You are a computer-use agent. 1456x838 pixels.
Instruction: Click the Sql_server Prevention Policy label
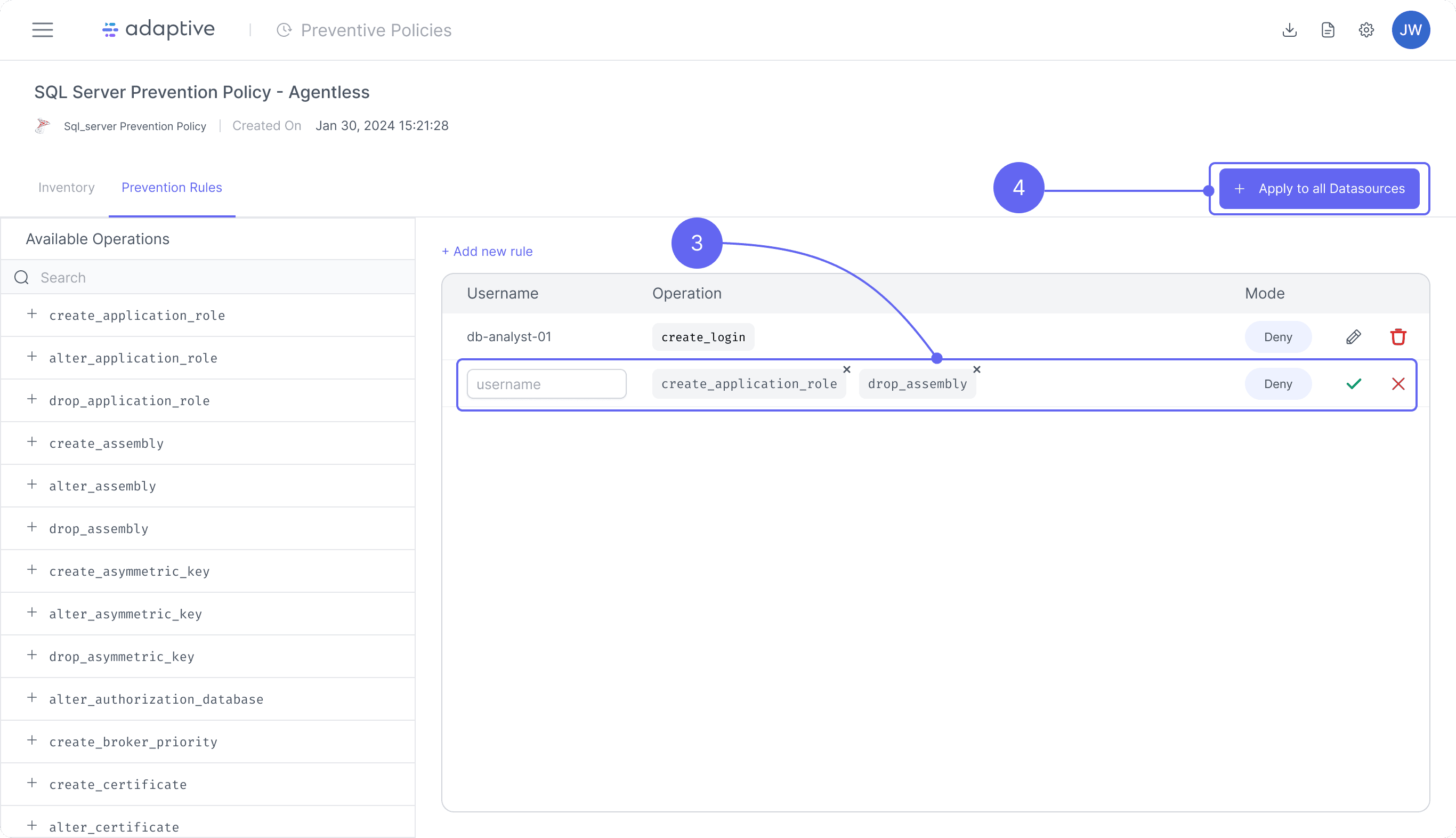(x=135, y=126)
